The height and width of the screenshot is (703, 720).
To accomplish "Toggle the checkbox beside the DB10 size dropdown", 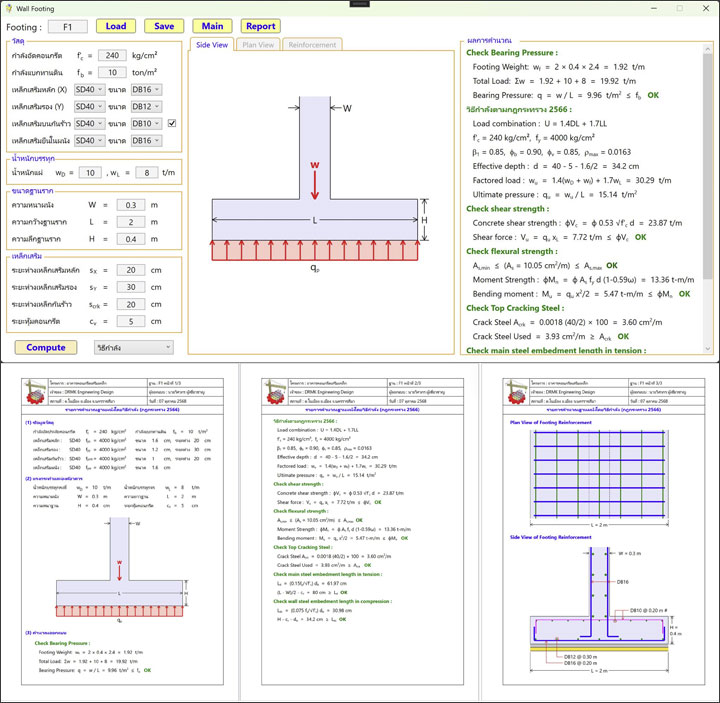I will pos(172,123).
